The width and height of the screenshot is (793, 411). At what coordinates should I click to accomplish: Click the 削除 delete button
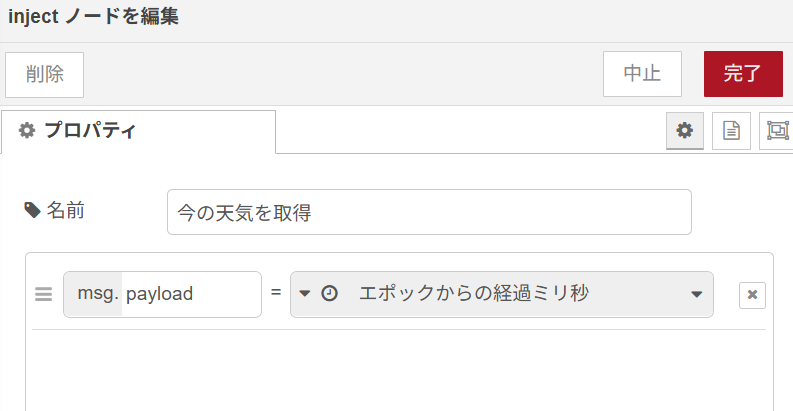click(45, 75)
